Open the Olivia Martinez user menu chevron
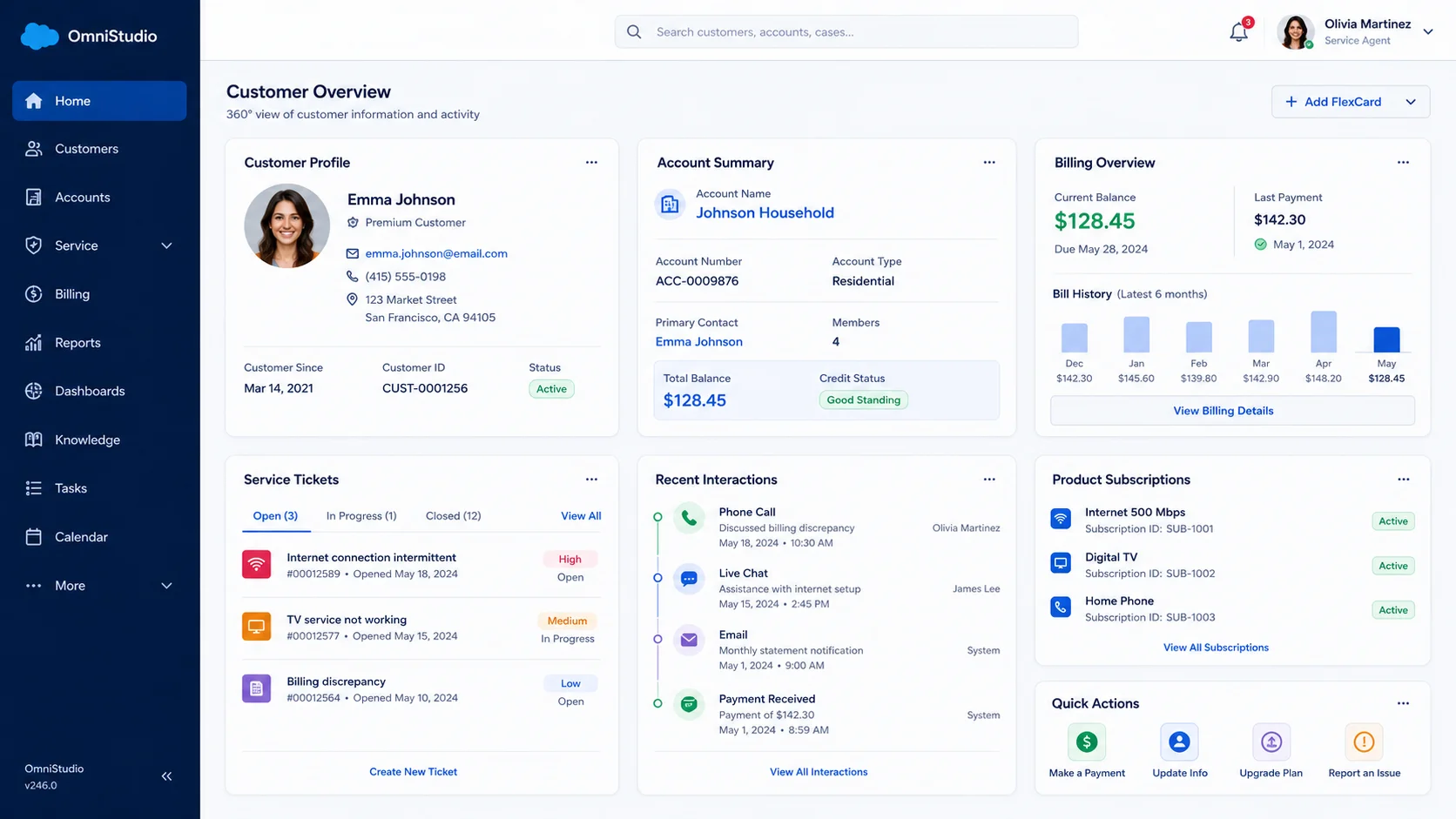The height and width of the screenshot is (819, 1456). 1428,32
